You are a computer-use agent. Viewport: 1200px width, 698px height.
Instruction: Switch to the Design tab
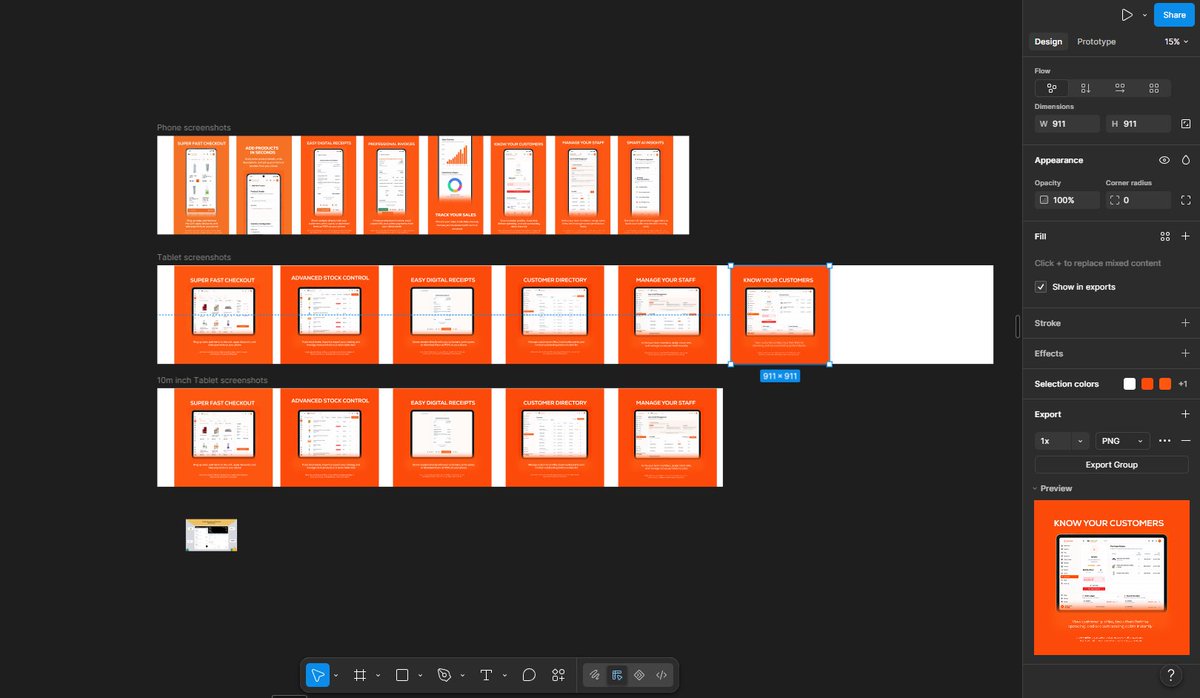(1048, 42)
